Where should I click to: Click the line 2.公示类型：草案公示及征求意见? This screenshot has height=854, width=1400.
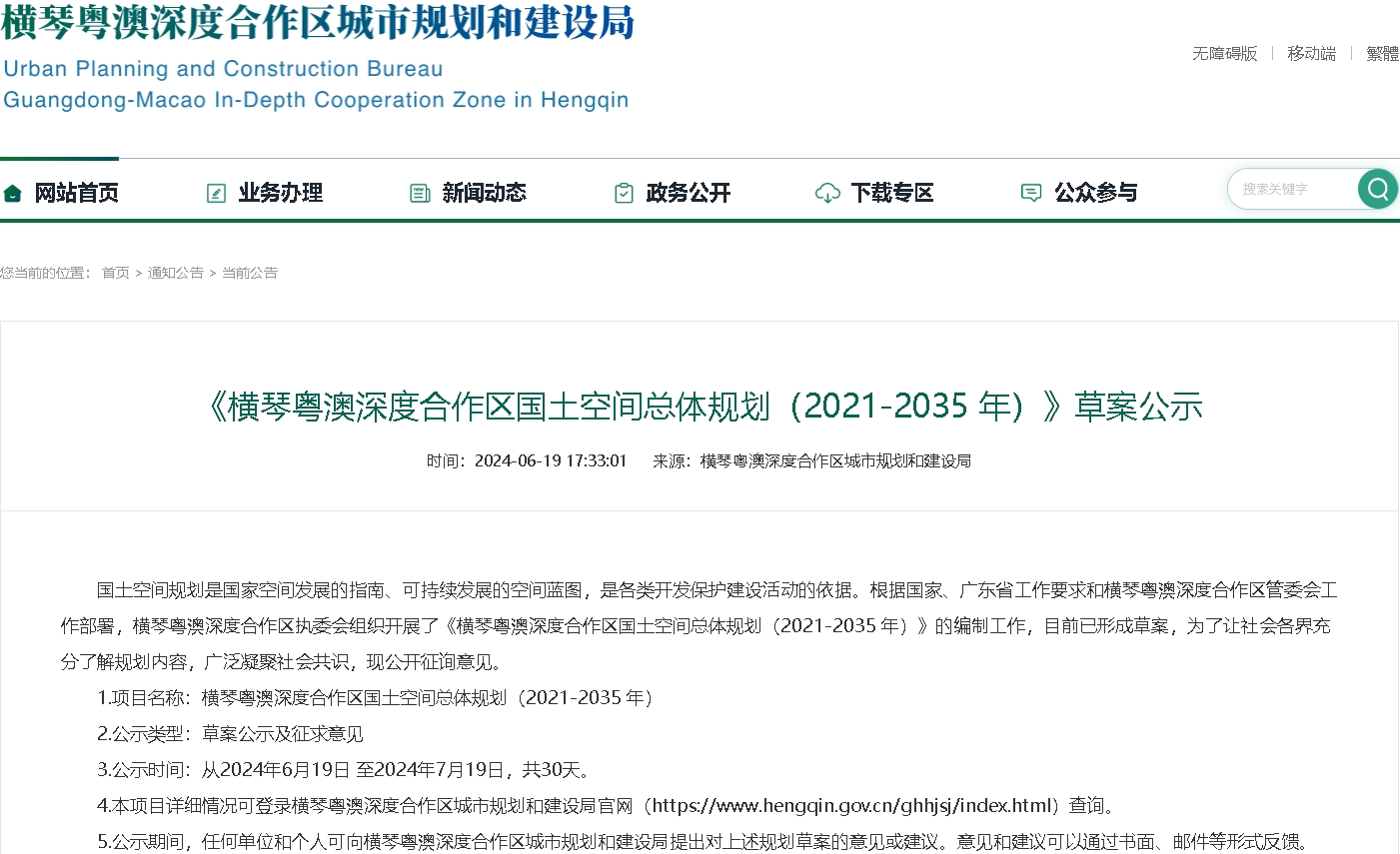230,734
